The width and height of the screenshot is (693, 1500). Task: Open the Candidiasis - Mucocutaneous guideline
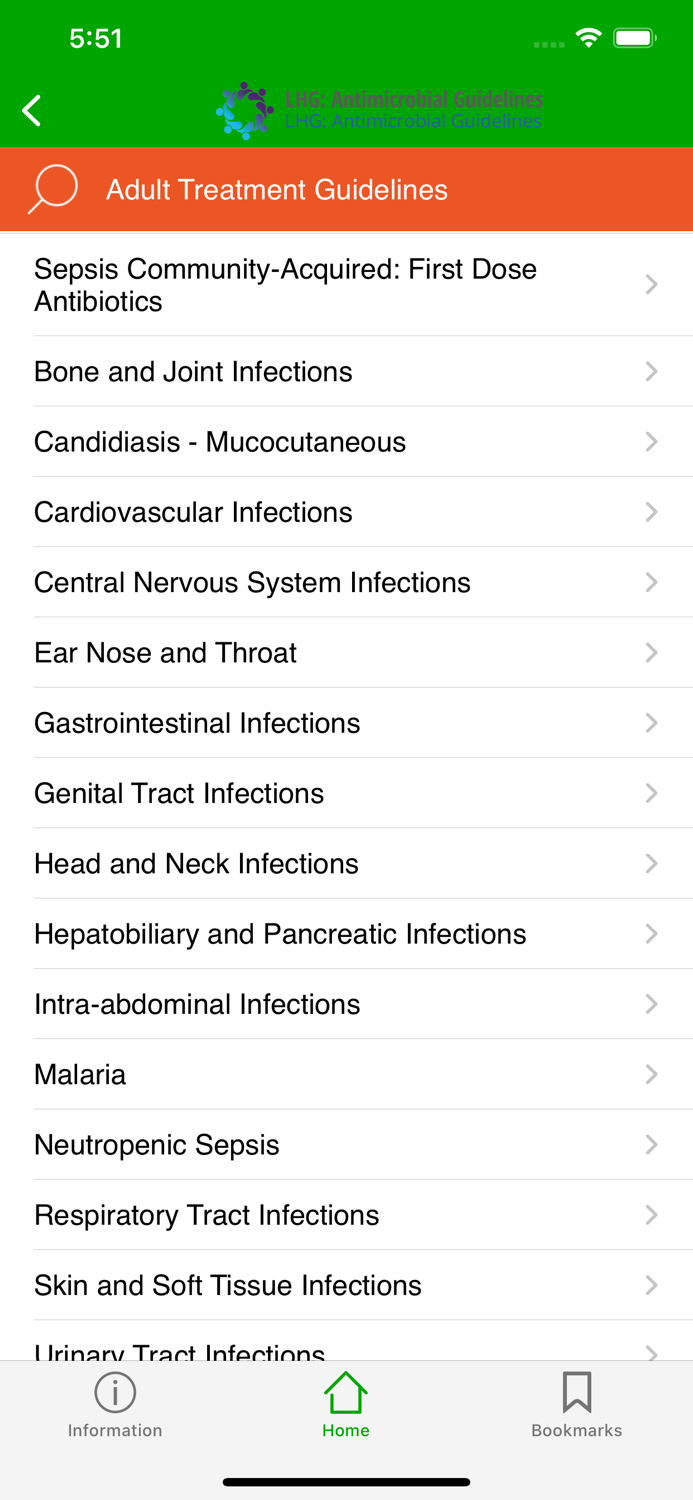point(219,442)
